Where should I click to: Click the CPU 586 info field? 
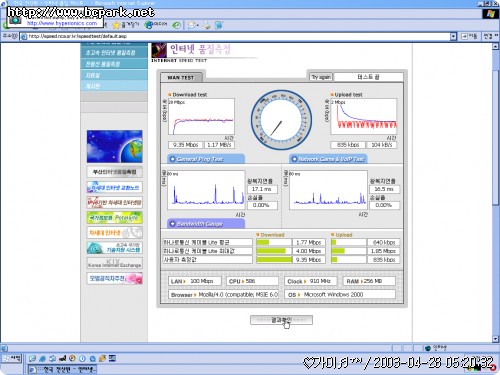click(252, 281)
